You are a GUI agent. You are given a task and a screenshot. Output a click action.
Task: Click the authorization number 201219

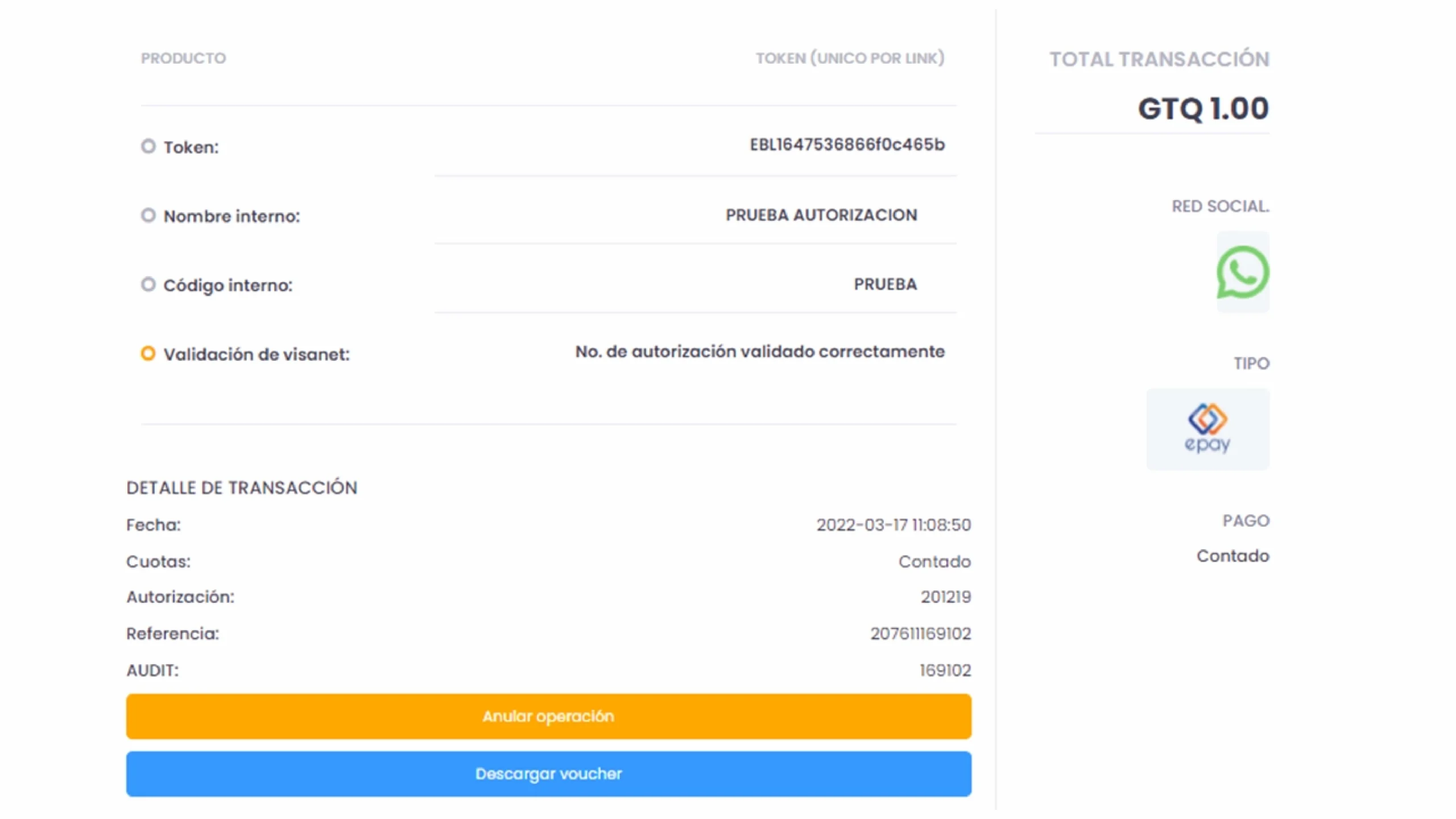pyautogui.click(x=946, y=597)
